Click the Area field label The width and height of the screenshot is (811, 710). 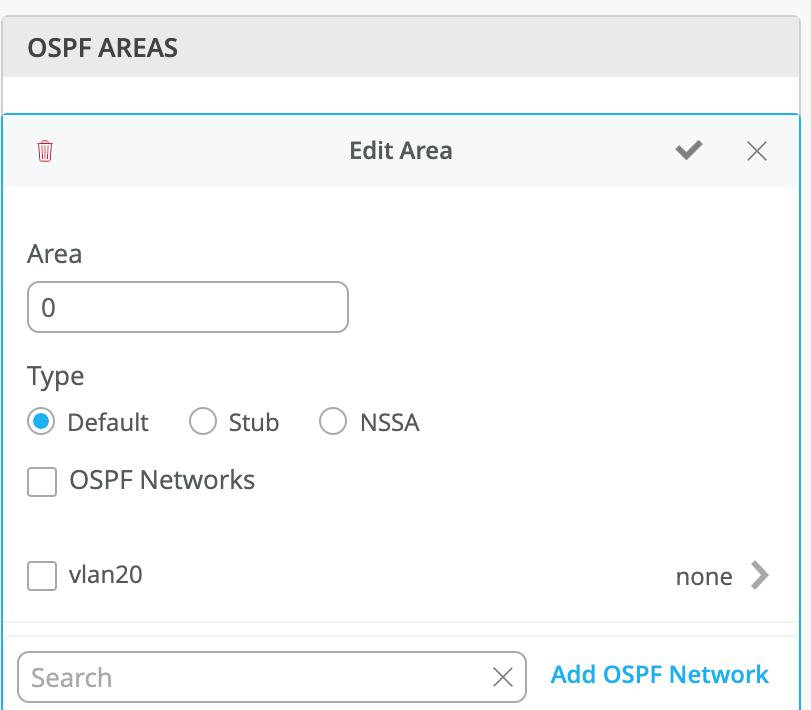55,254
